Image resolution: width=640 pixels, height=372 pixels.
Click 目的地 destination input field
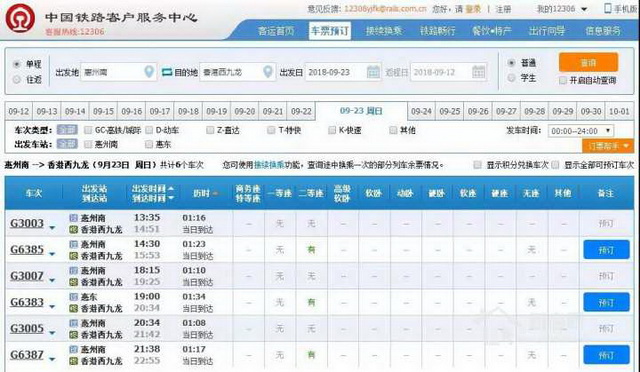point(238,72)
